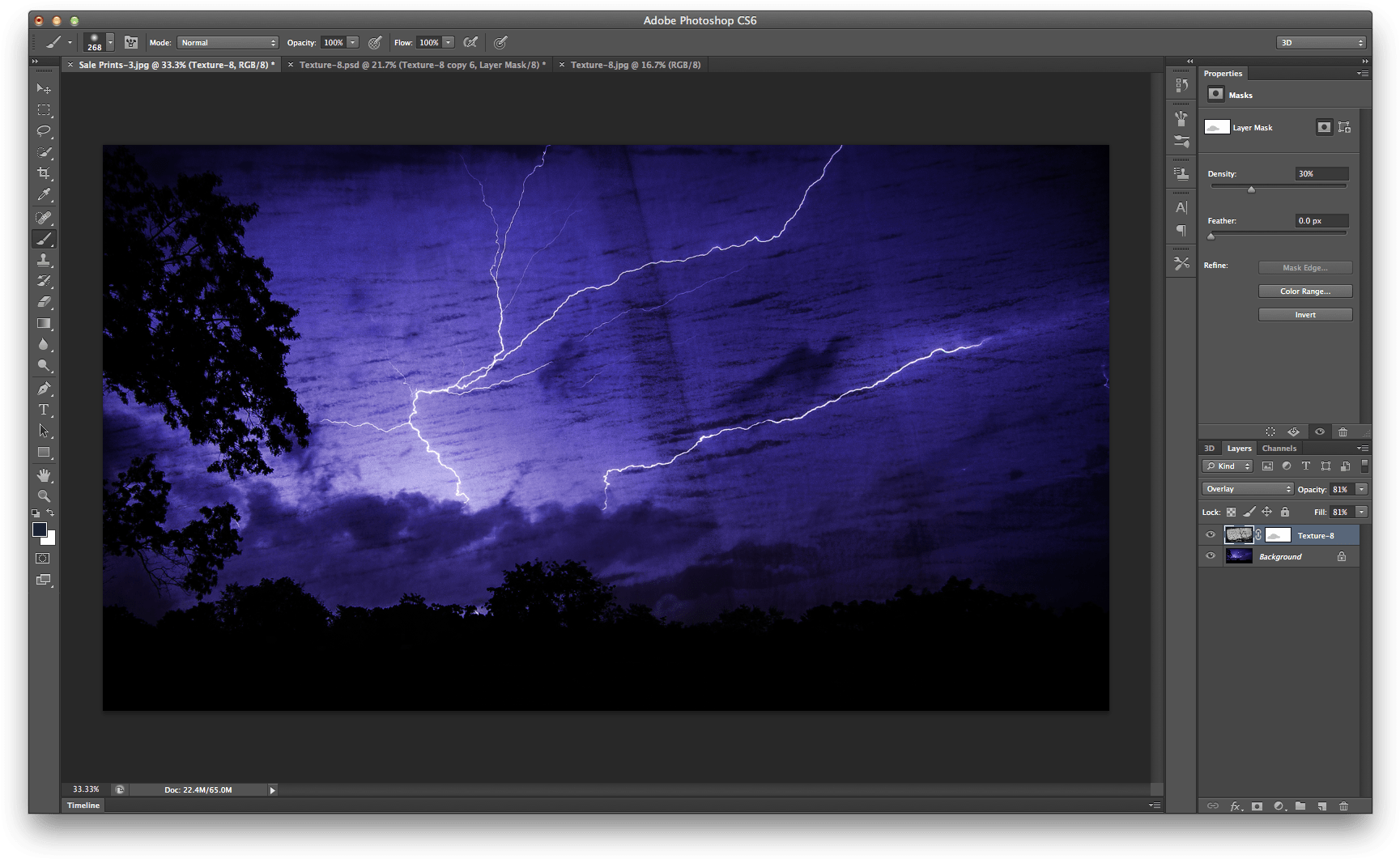Screen dimensions: 1400x859
Task: Select the Horizontal Type tool
Action: click(44, 410)
